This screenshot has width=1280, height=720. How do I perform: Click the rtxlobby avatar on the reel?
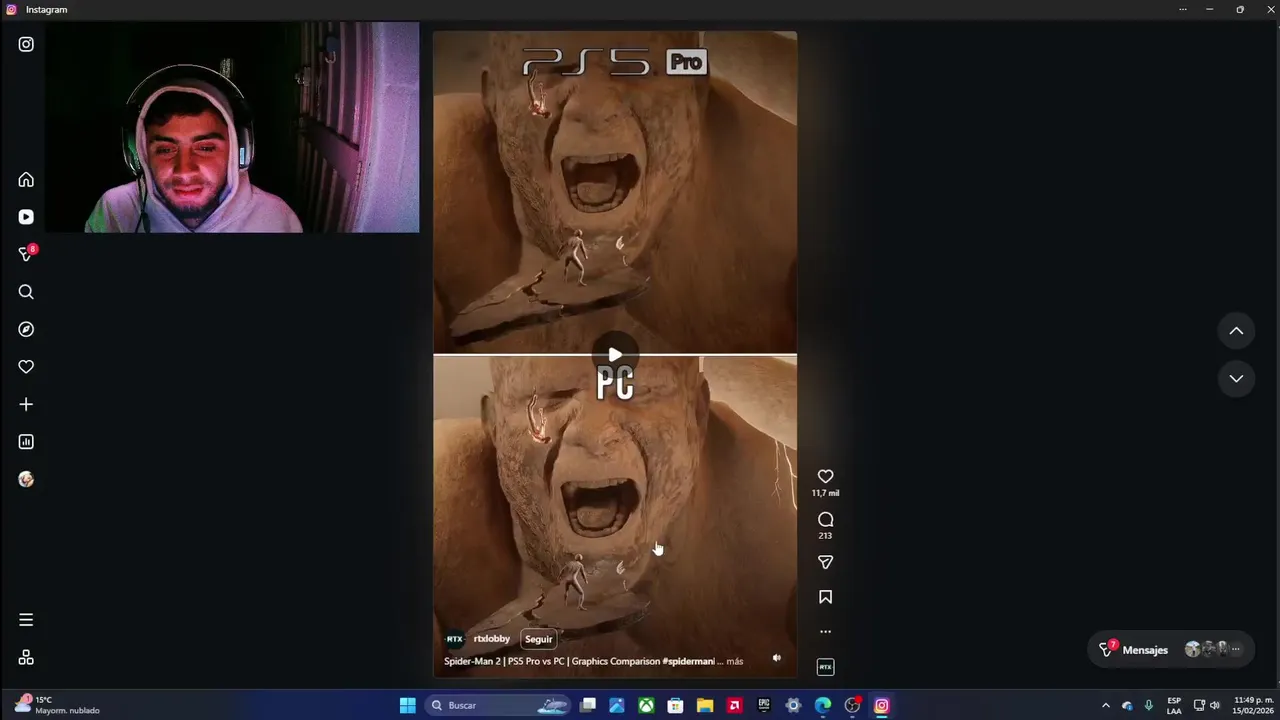point(454,639)
